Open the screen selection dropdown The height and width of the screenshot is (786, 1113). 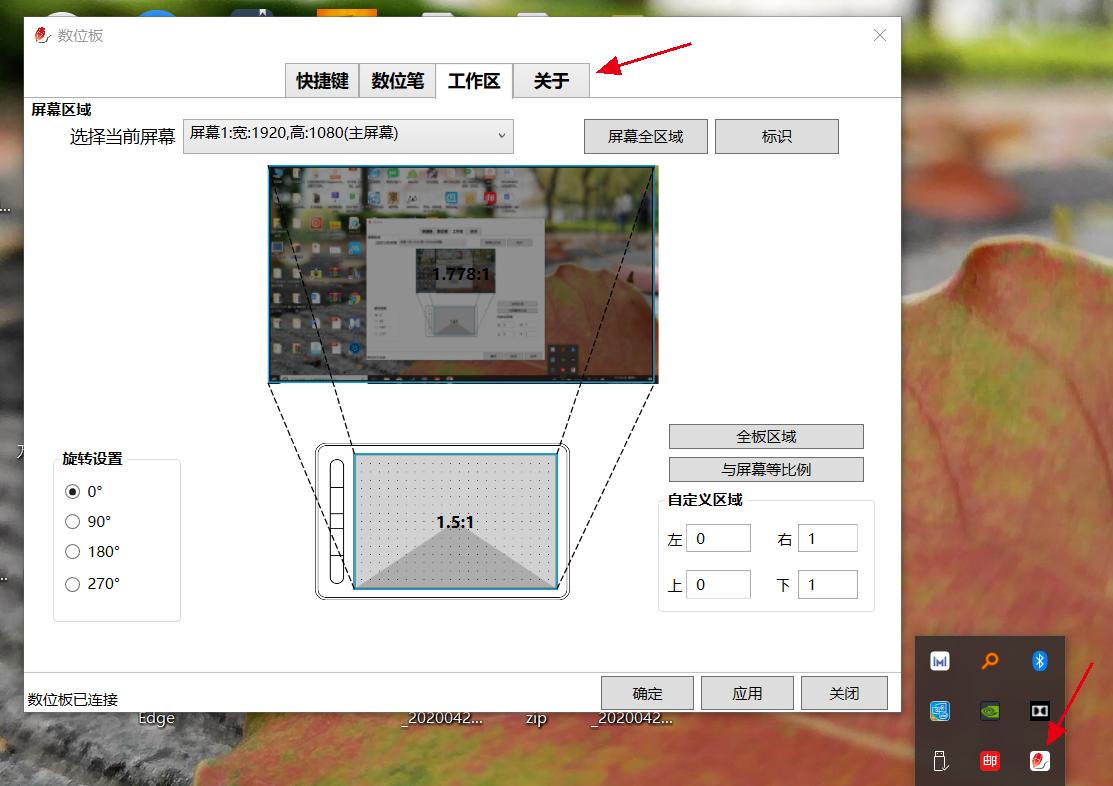click(348, 136)
